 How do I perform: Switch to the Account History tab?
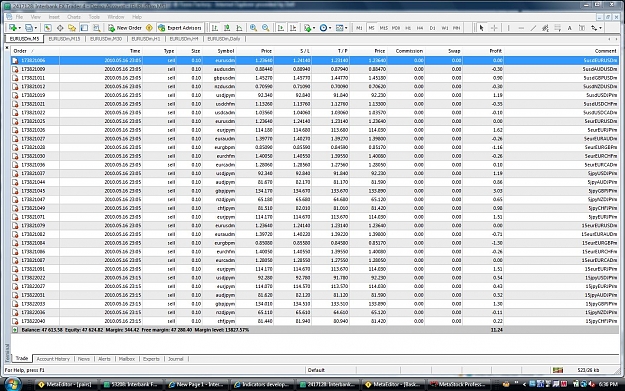(53, 359)
